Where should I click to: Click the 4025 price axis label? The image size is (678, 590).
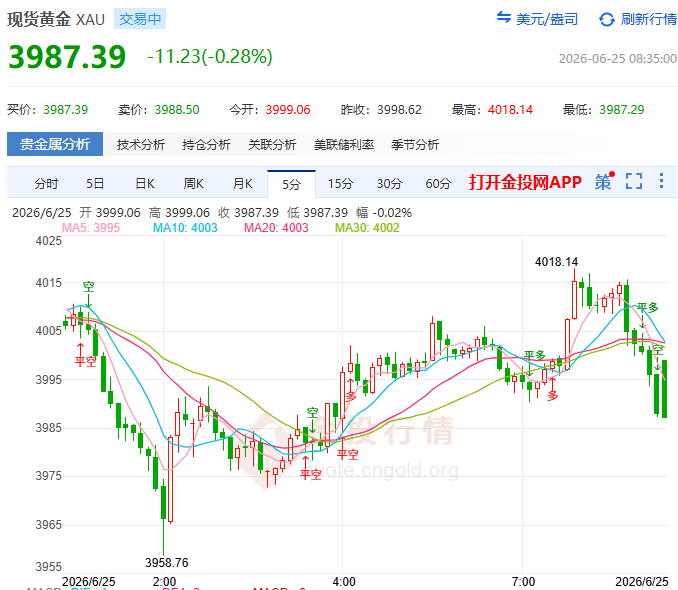point(48,241)
